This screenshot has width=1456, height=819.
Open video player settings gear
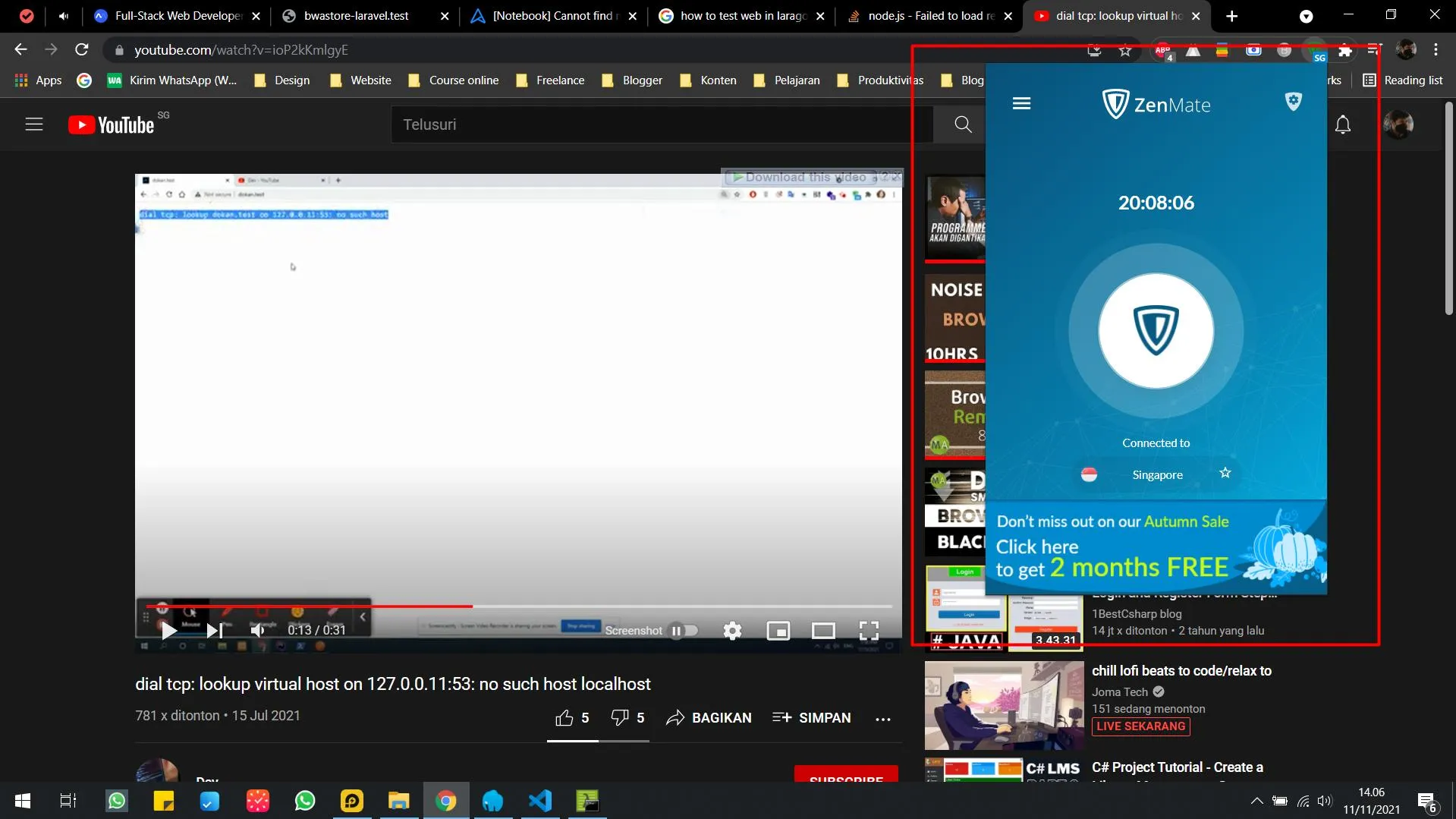tap(732, 630)
